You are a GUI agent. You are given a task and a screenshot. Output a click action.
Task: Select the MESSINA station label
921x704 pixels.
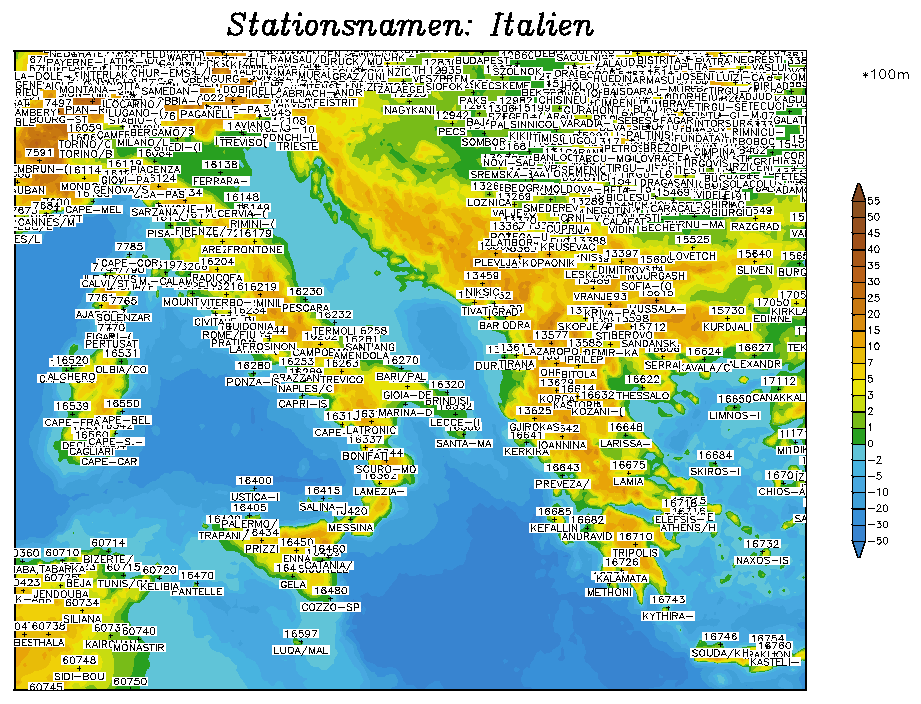(351, 527)
